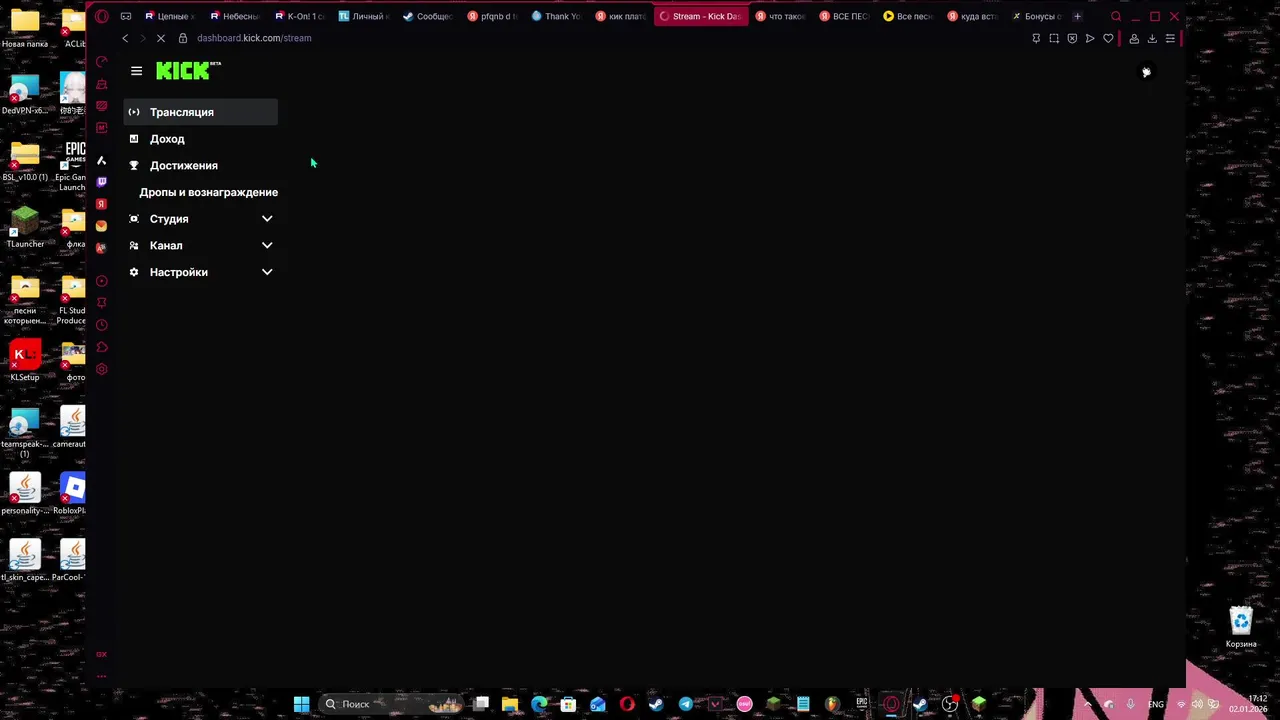Screen dimensions: 1280x720
Task: Click ENG language indicator in tray
Action: 1156,704
